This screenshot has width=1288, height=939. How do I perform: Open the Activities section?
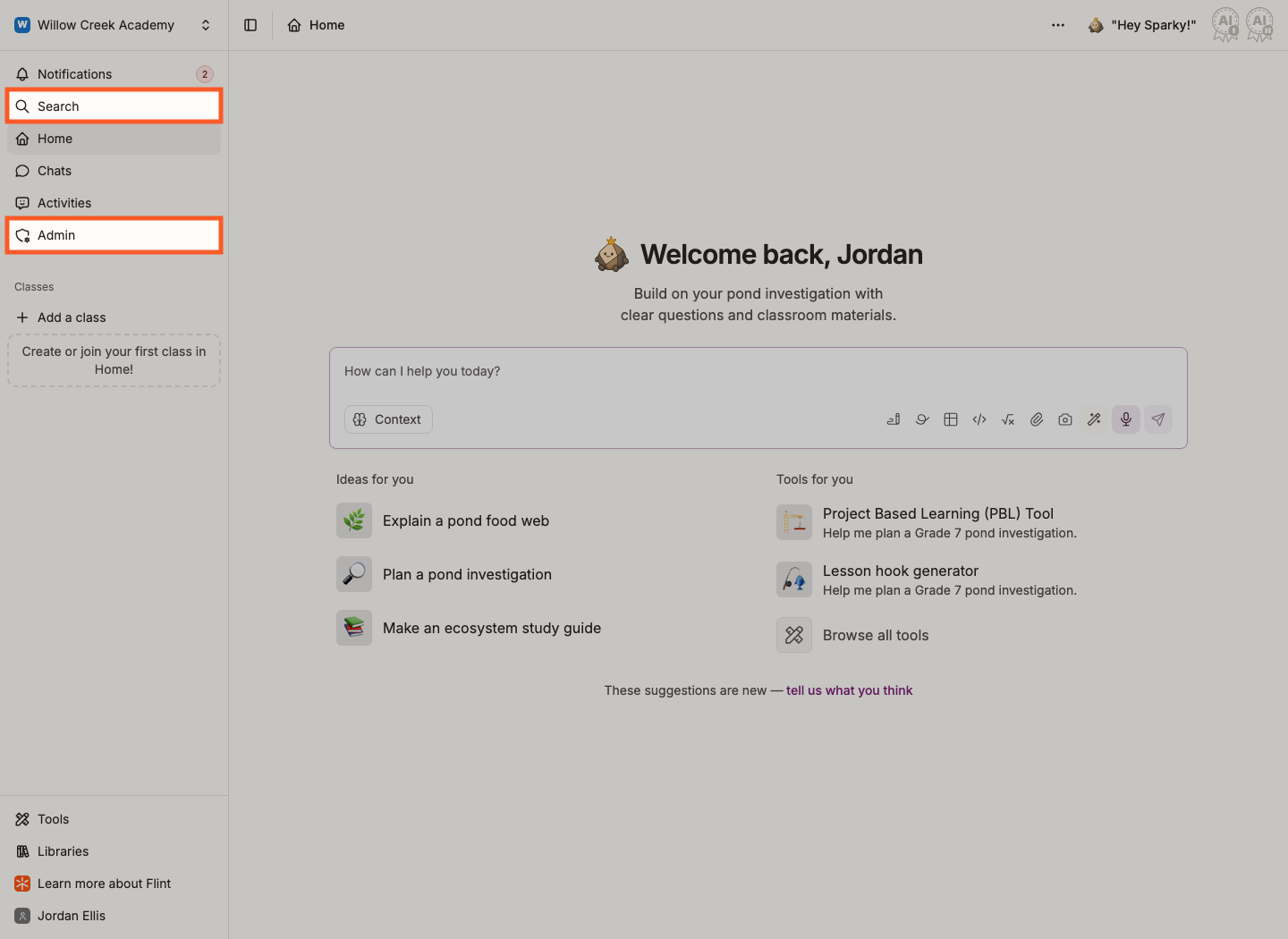click(114, 203)
